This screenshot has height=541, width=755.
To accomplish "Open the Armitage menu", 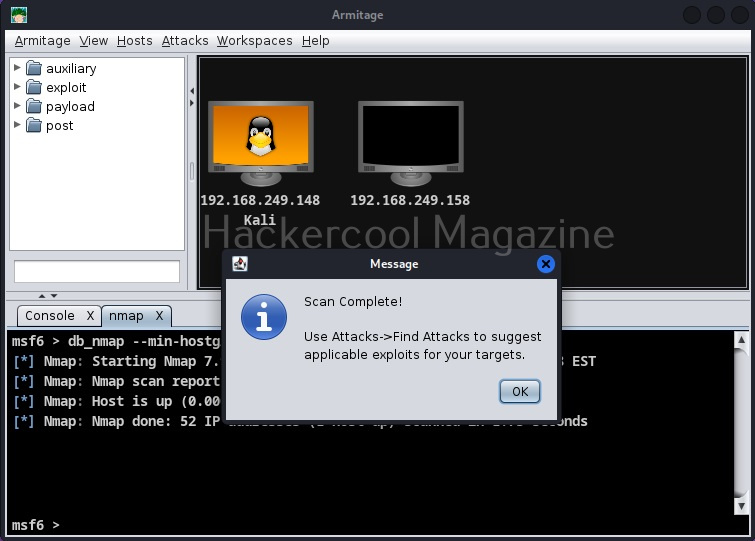I will [42, 41].
